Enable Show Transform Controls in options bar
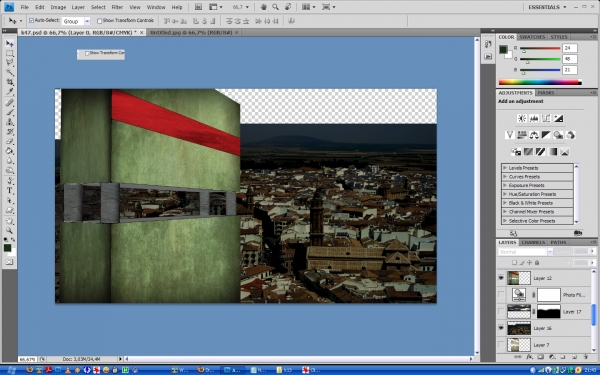 tap(99, 21)
